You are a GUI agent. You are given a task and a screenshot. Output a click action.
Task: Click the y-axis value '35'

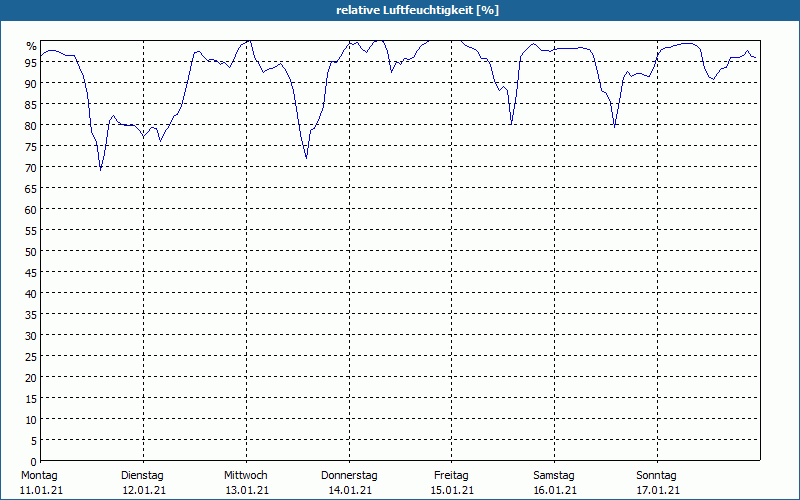point(31,314)
